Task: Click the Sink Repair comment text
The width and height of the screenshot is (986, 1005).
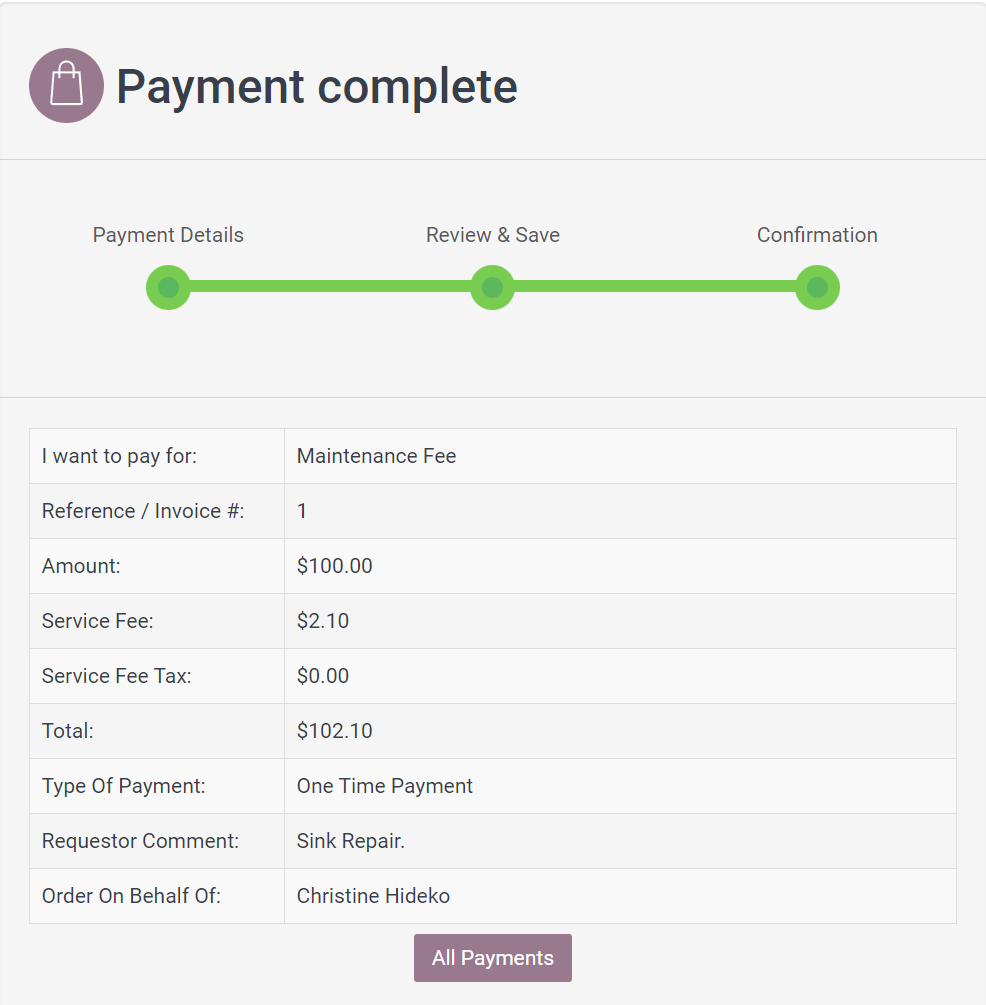Action: coord(350,841)
